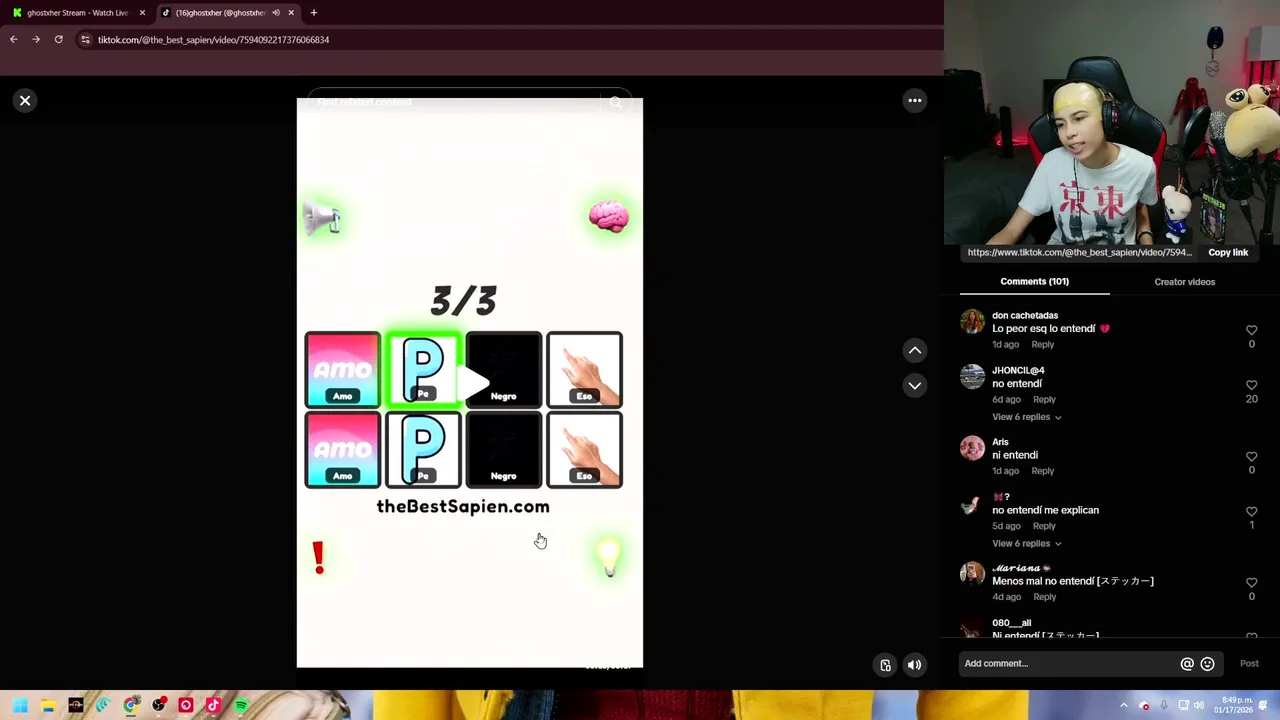Close the ghostxher Stream browser tab
The height and width of the screenshot is (720, 1280).
[142, 13]
